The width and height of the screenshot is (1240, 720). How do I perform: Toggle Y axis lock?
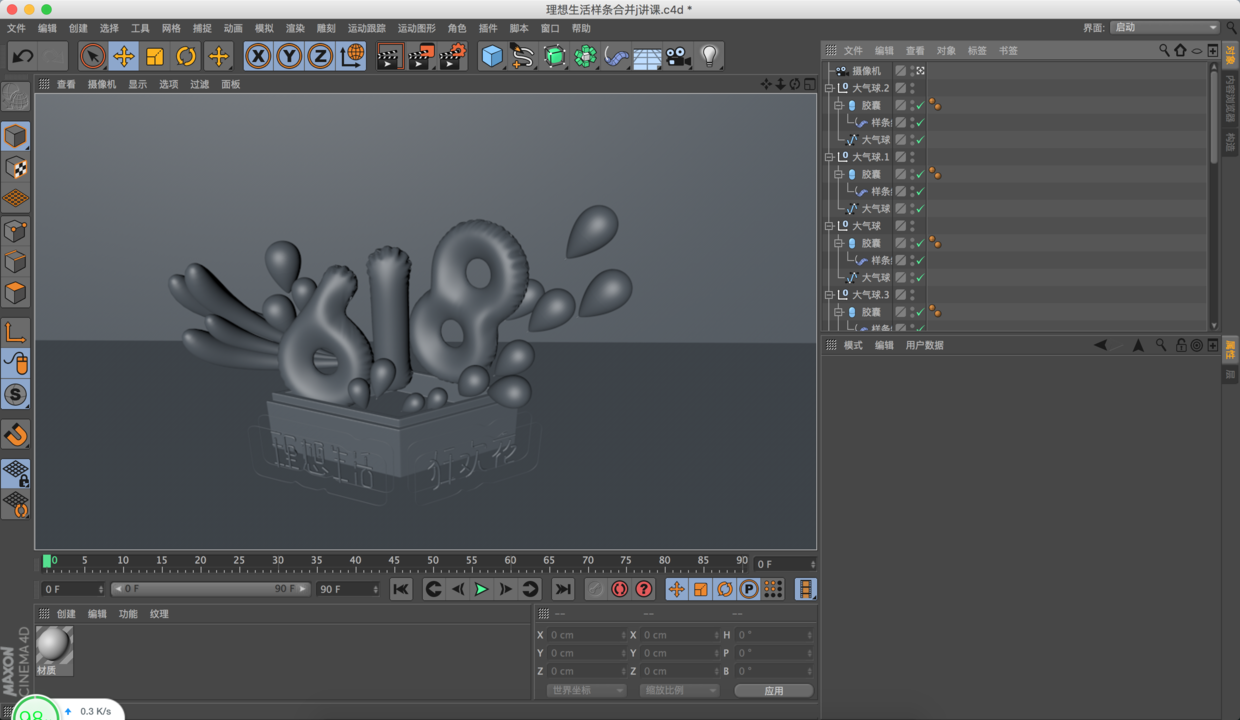(289, 56)
